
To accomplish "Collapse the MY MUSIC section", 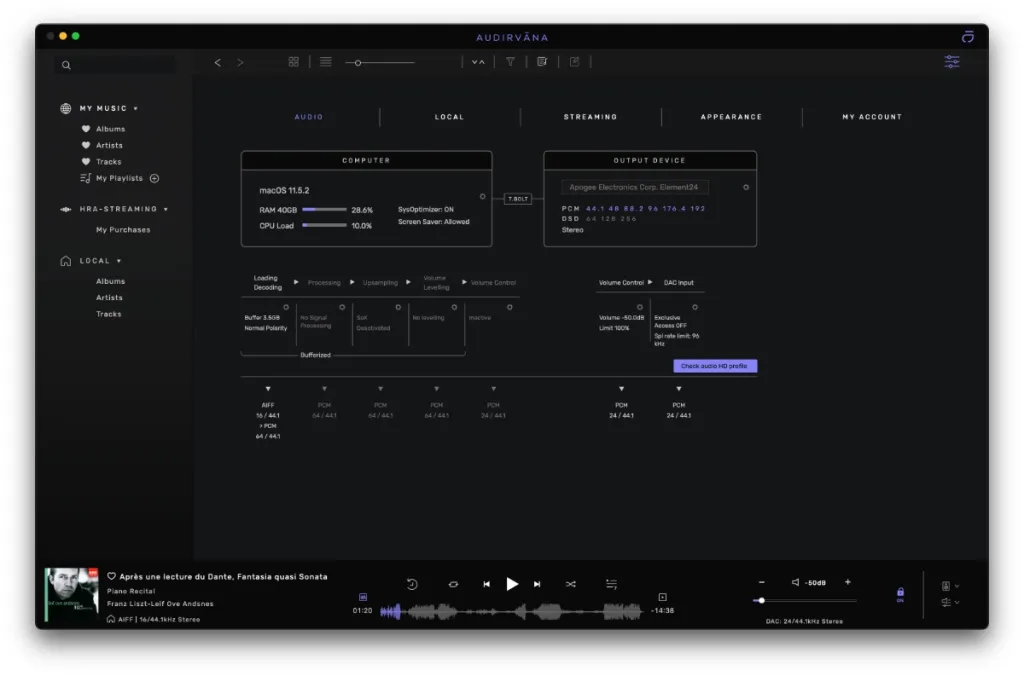I will point(136,108).
